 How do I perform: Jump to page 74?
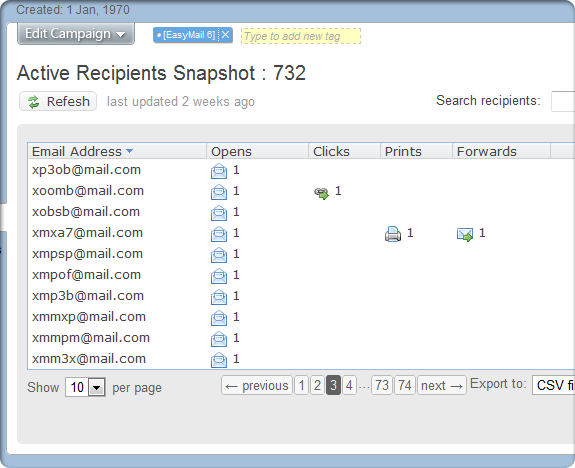pyautogui.click(x=405, y=385)
